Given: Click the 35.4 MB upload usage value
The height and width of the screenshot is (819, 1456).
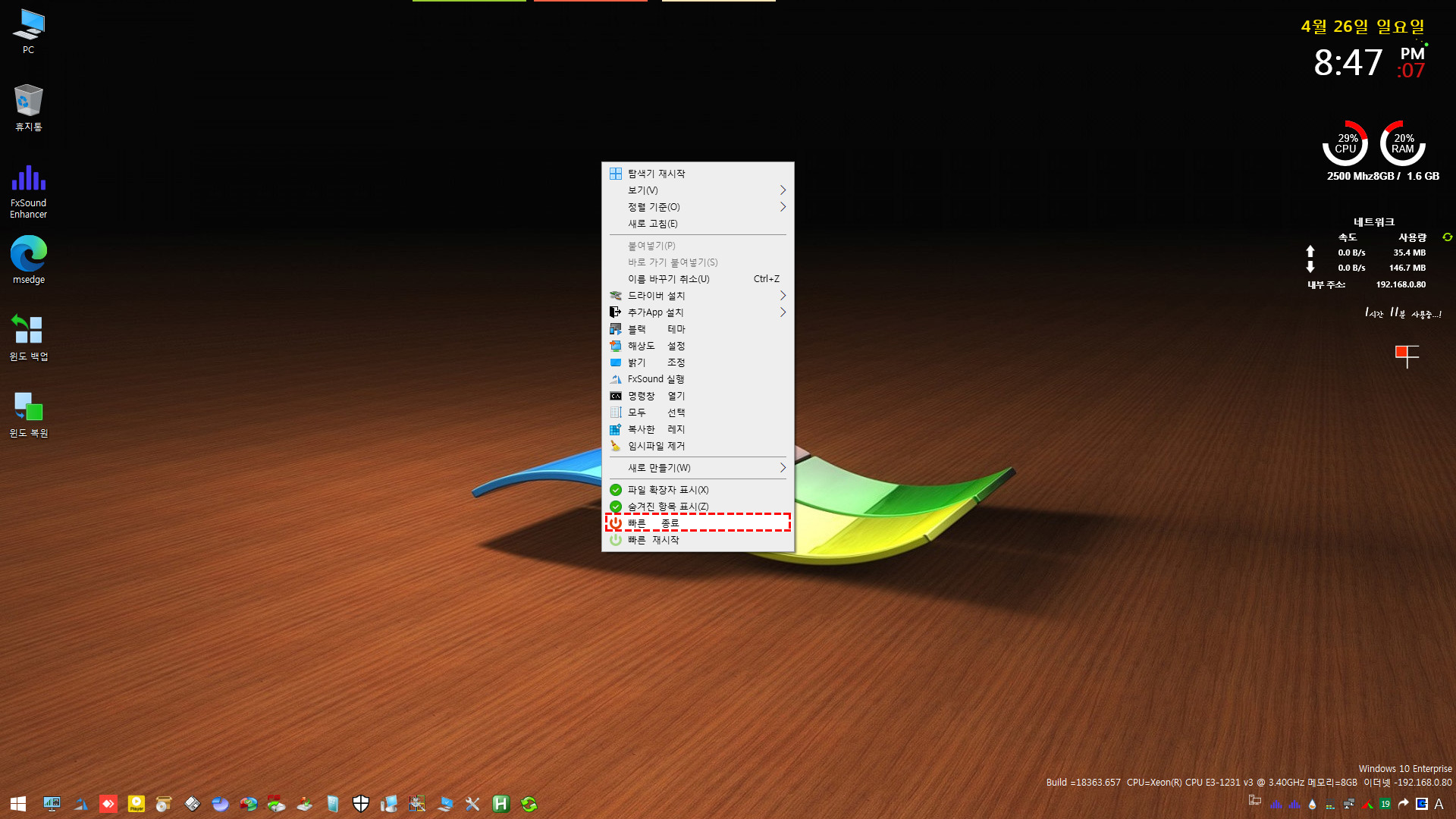Looking at the screenshot, I should [x=1409, y=253].
